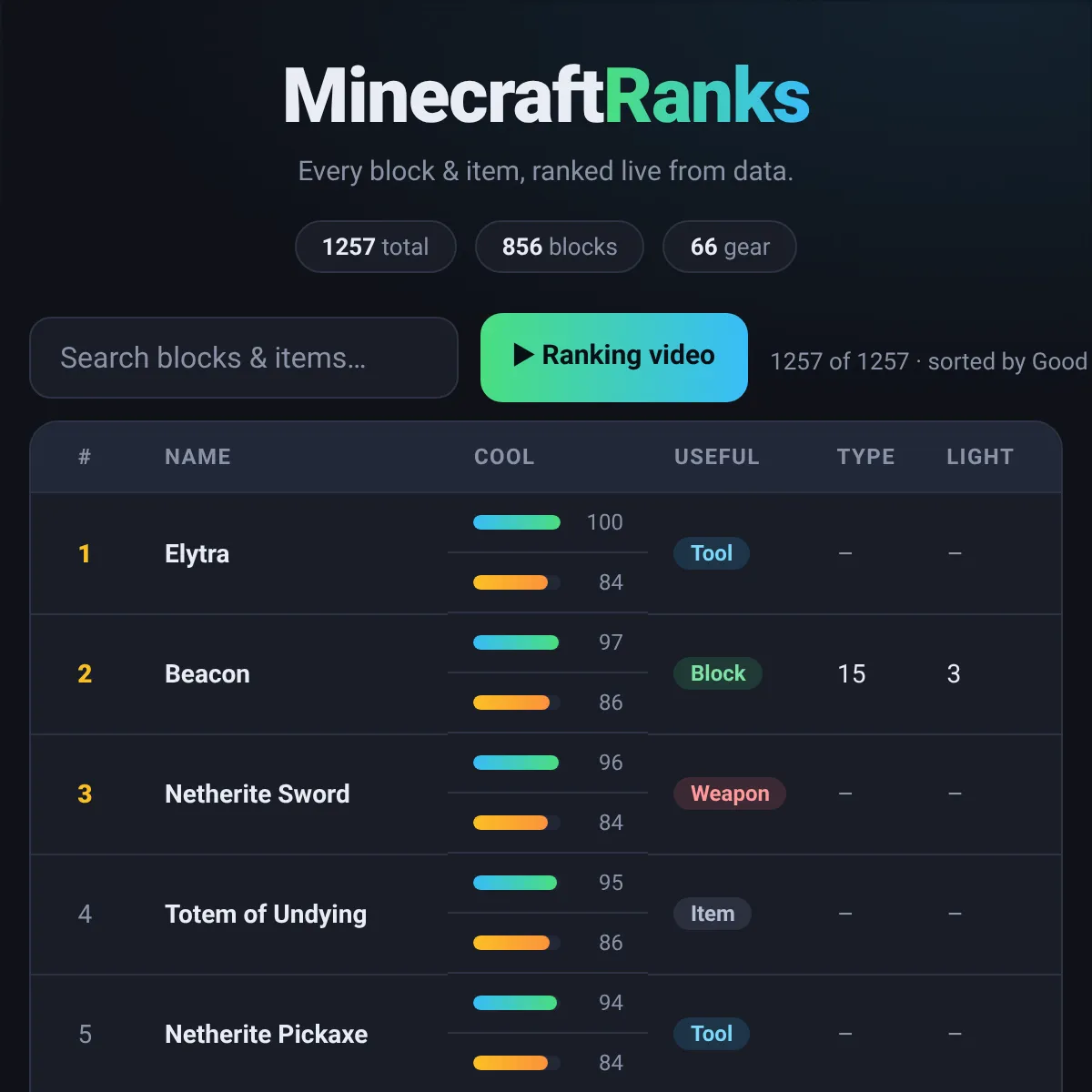Click the MinecraftRanks logo title
This screenshot has height=1092, width=1092.
[x=546, y=96]
